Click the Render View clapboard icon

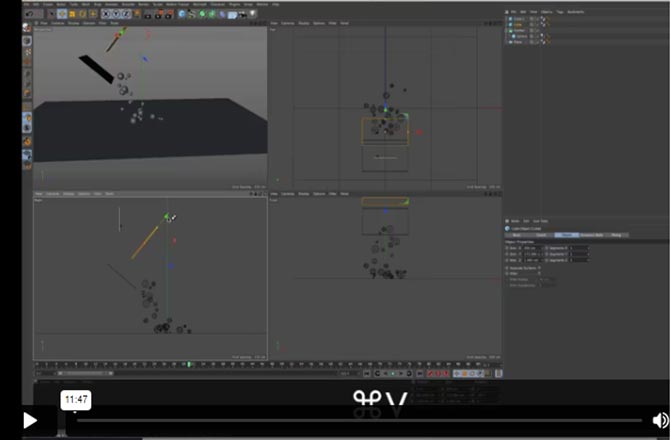146,14
